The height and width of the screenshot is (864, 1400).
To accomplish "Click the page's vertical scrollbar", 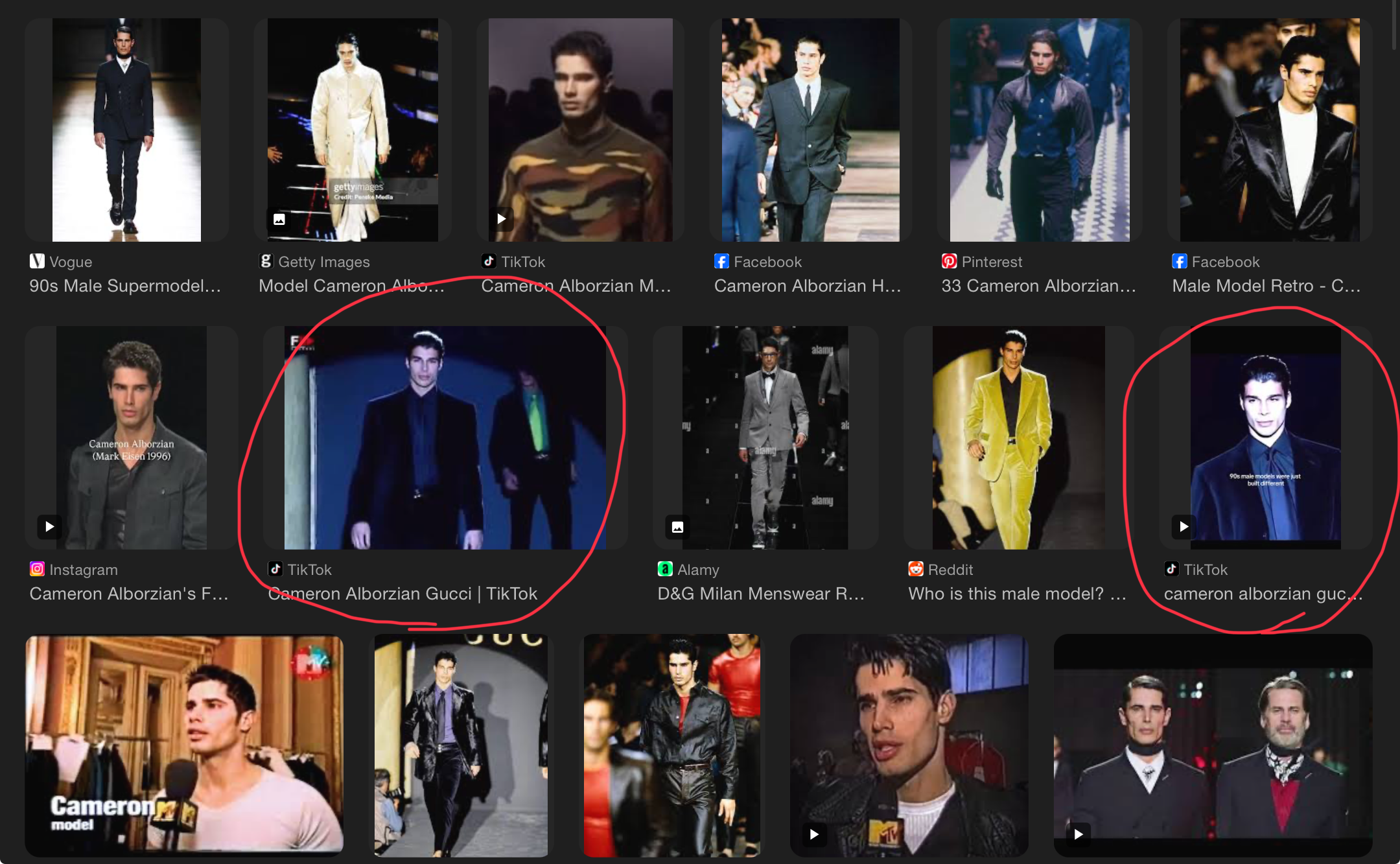I will coord(1394,26).
